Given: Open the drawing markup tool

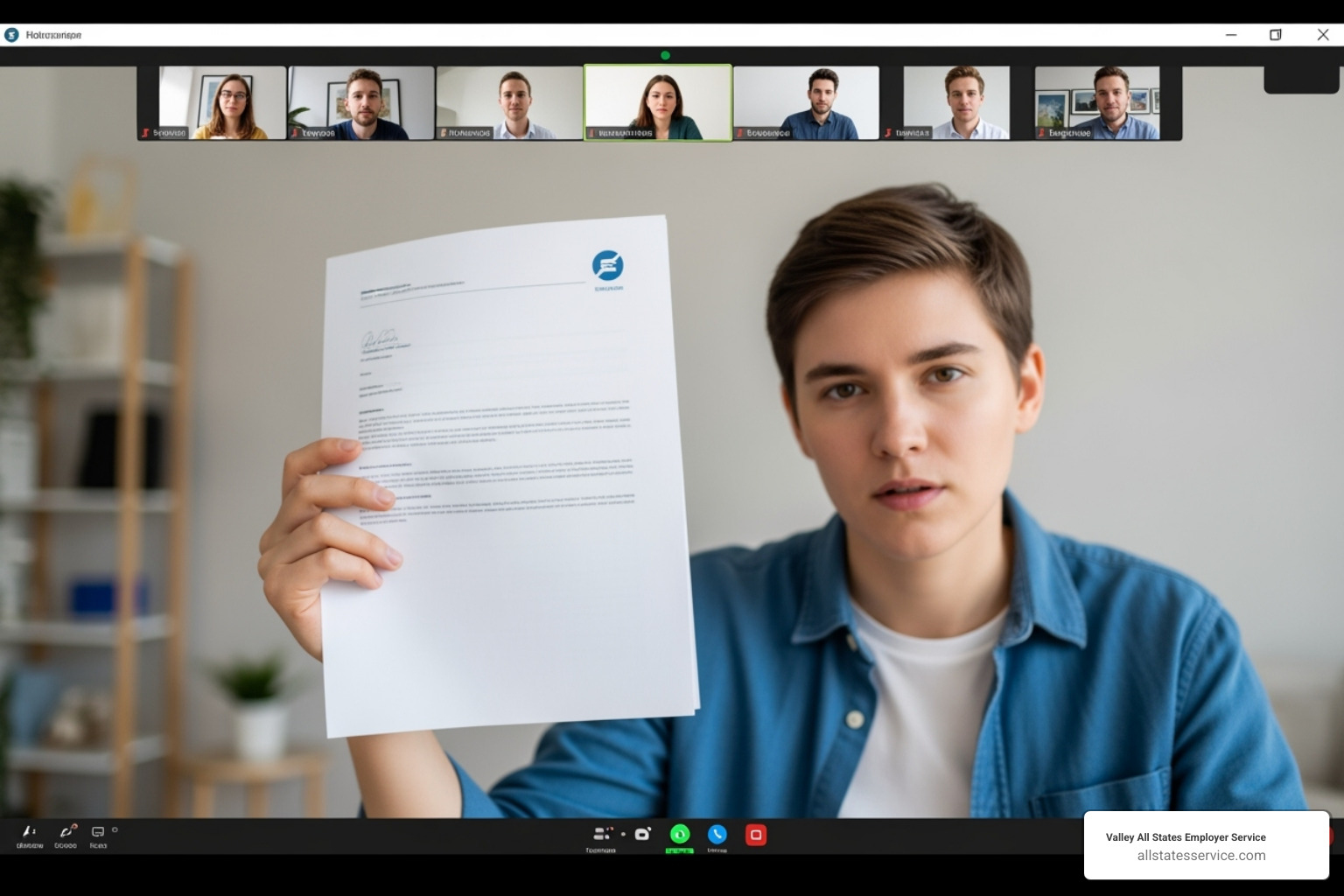Looking at the screenshot, I should tap(66, 830).
